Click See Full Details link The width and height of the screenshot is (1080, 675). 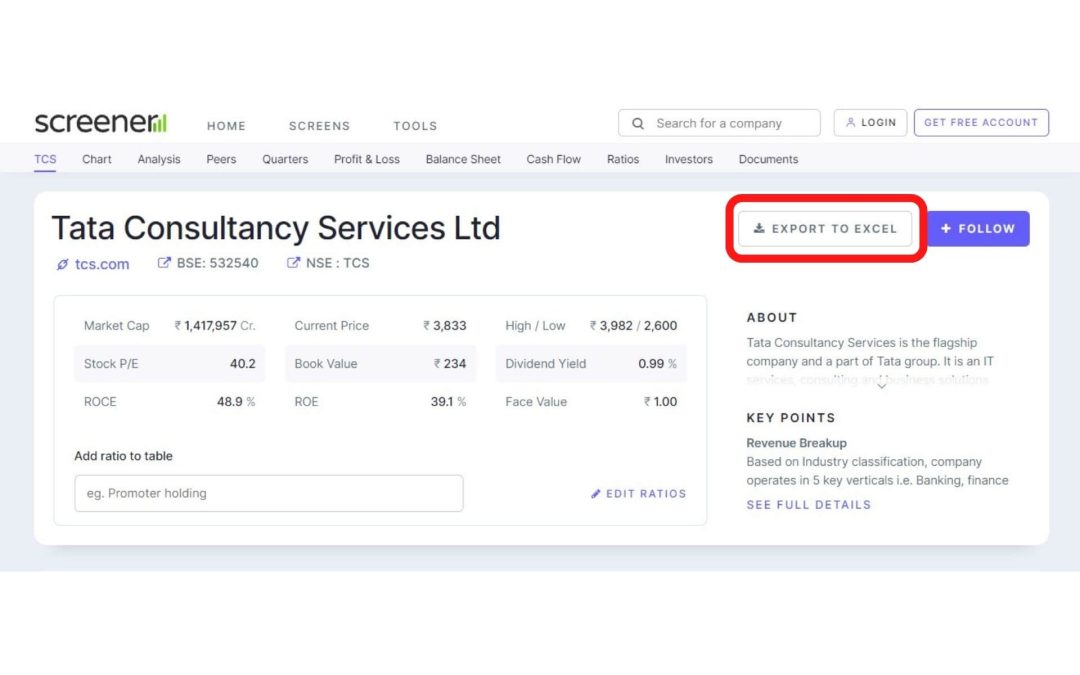(809, 505)
